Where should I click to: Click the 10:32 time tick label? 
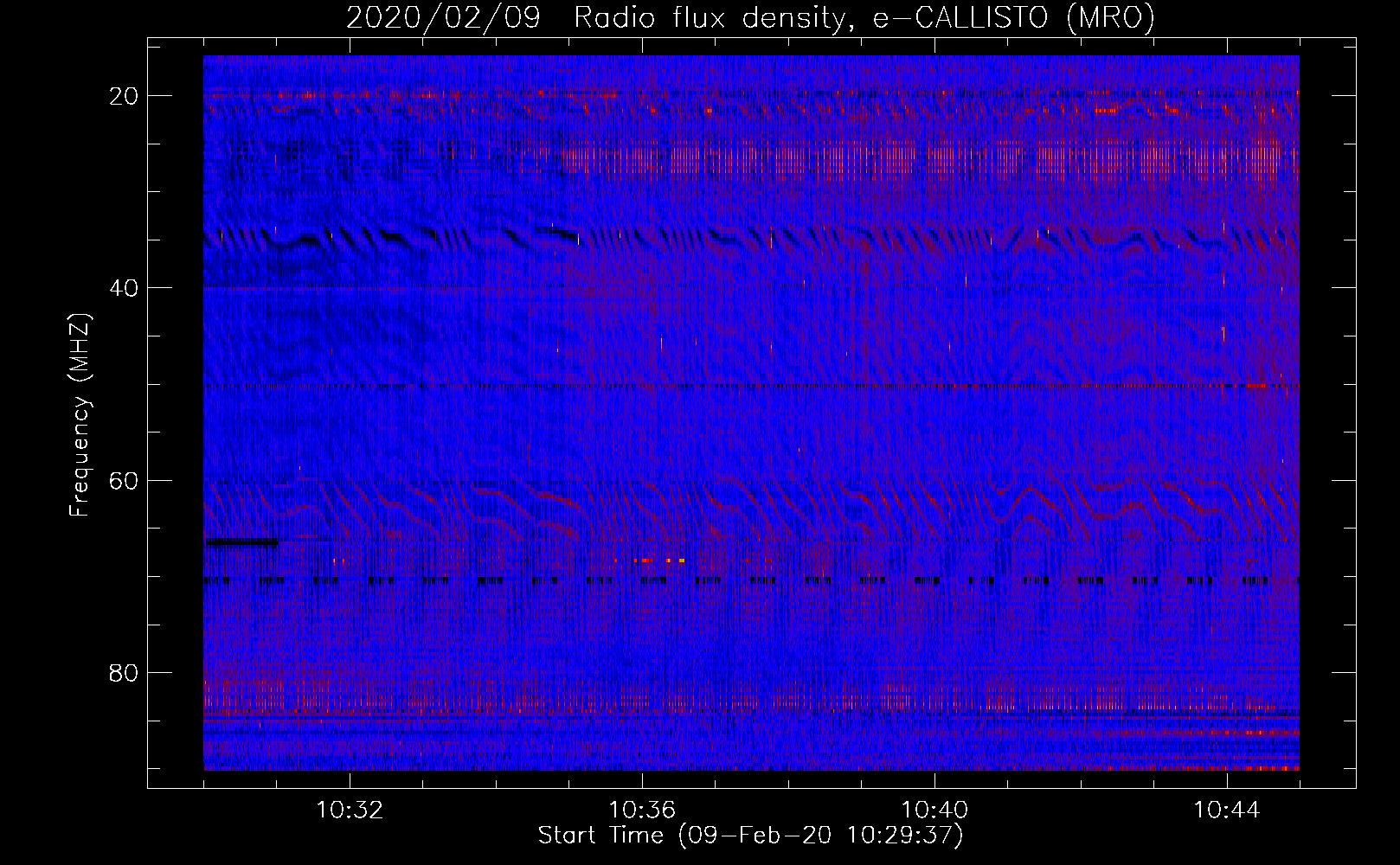pyautogui.click(x=350, y=811)
